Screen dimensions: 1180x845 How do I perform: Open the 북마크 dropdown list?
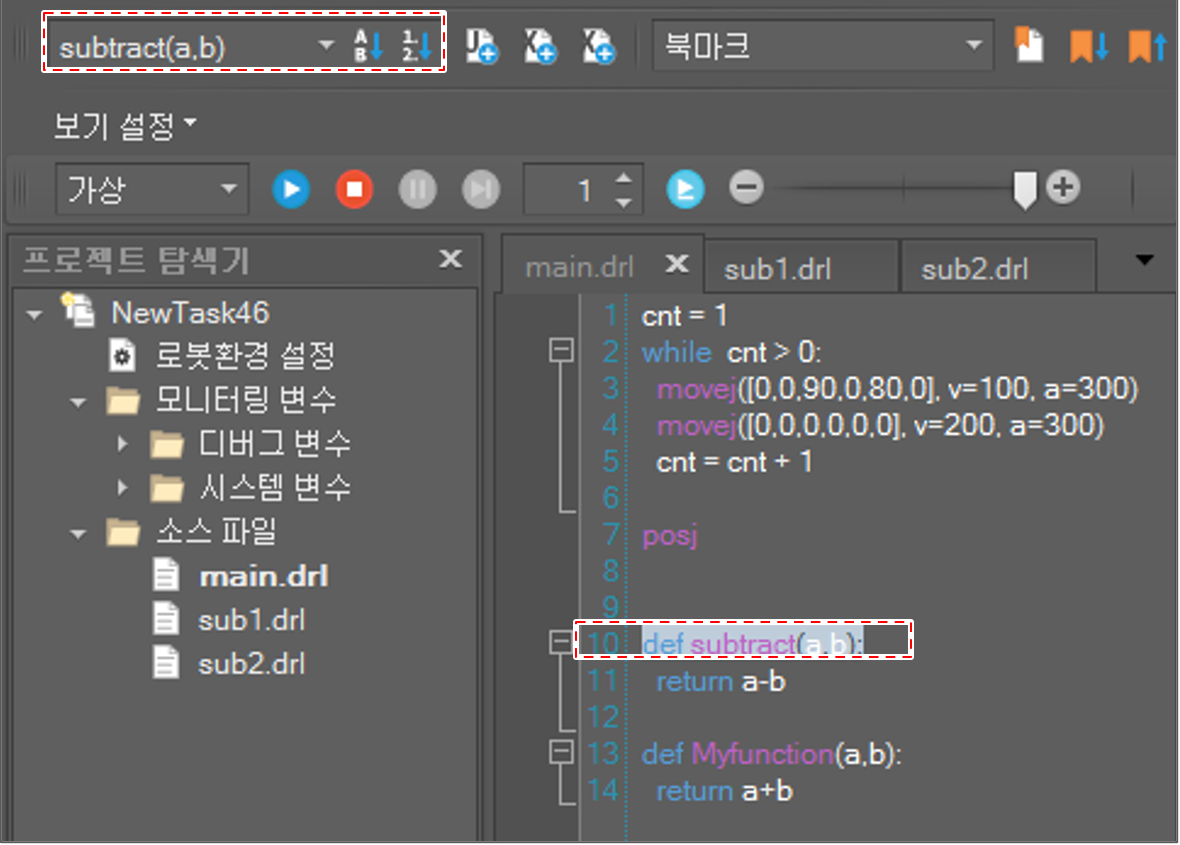point(972,47)
